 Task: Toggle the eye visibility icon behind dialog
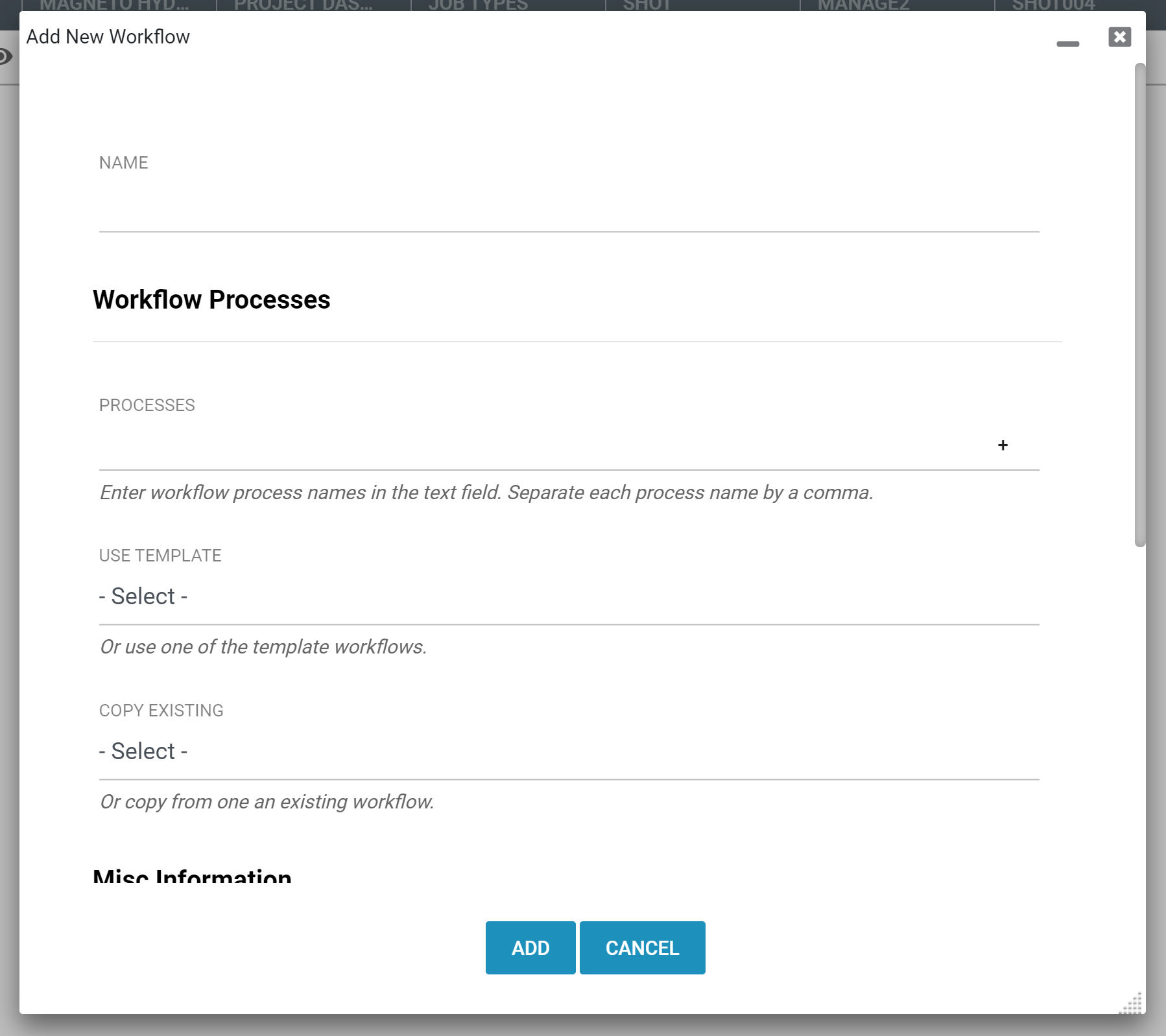pos(5,56)
